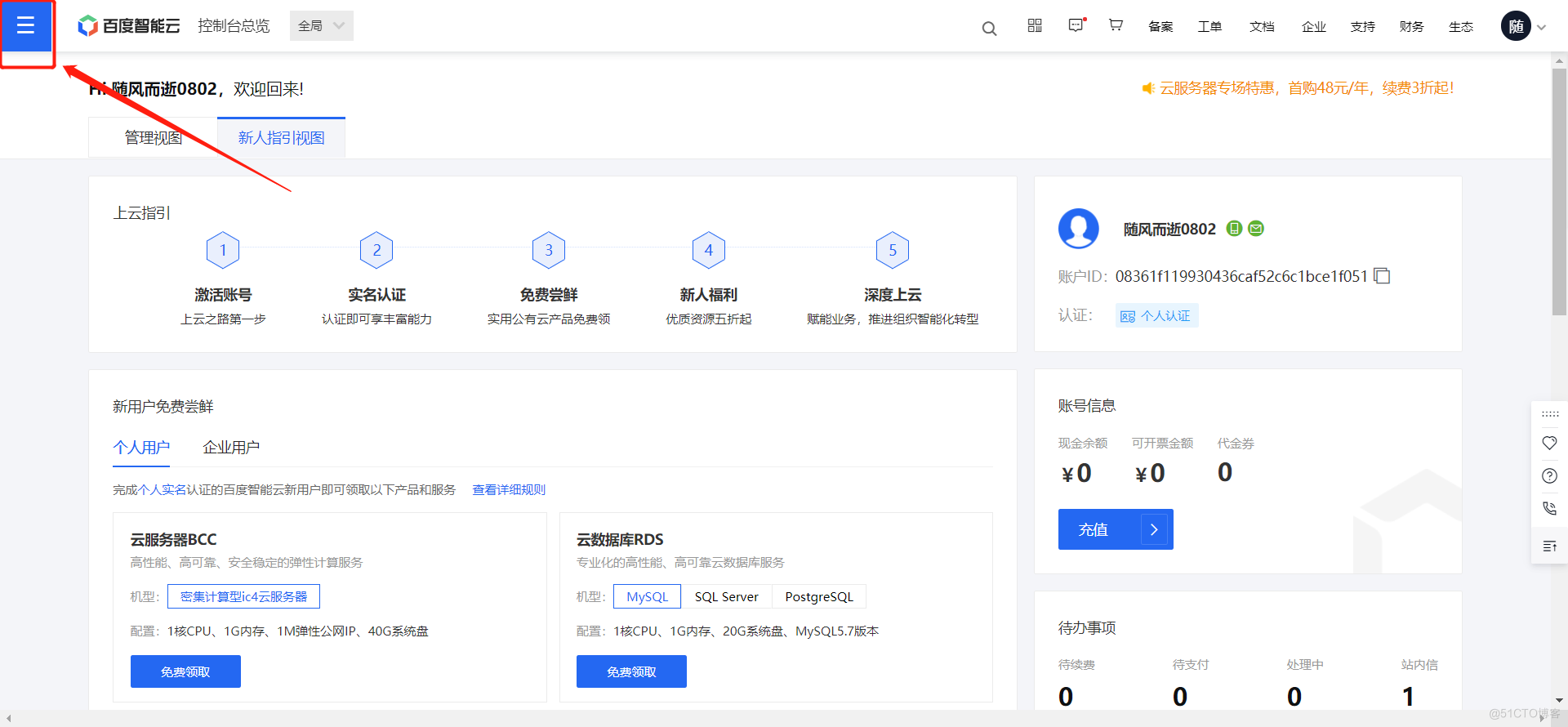Screen dimensions: 1568x727
Task: Click step 5 hexagon 深度上云
Action: 893,250
